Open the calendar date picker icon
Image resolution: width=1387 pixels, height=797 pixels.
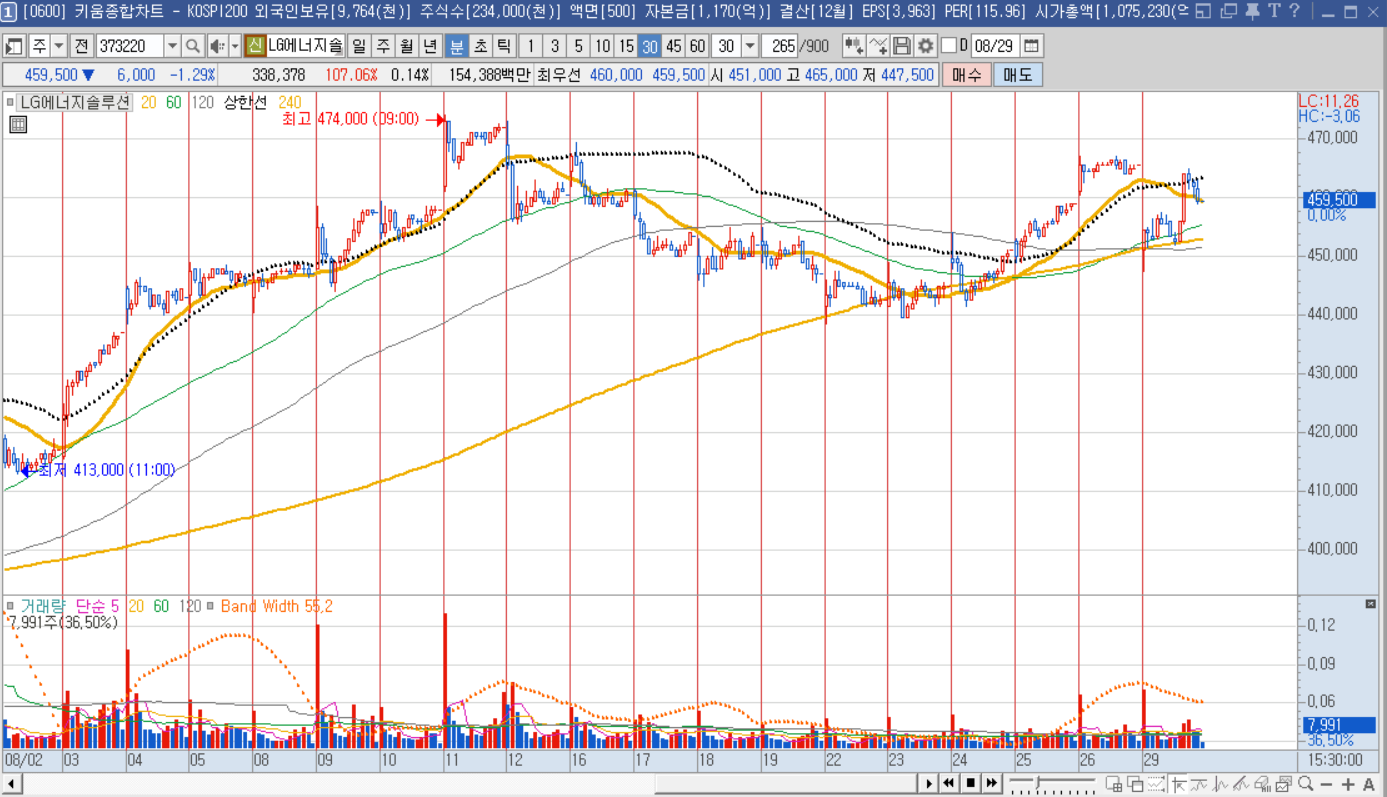pyautogui.click(x=1031, y=46)
